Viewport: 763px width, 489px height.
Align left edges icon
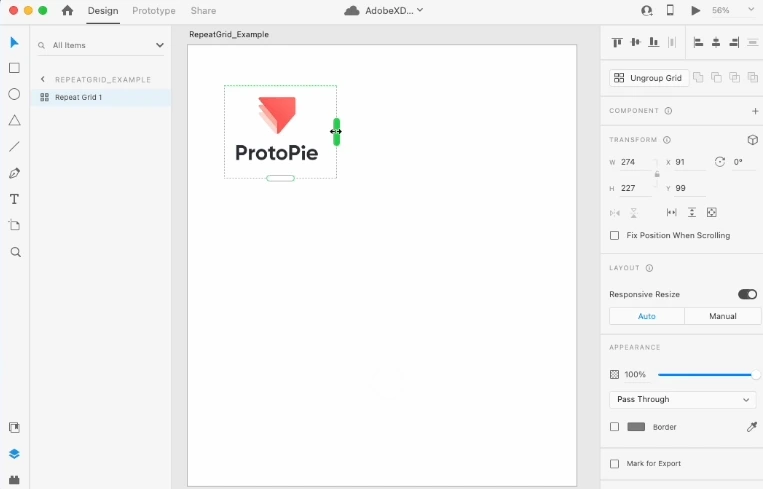tap(698, 42)
